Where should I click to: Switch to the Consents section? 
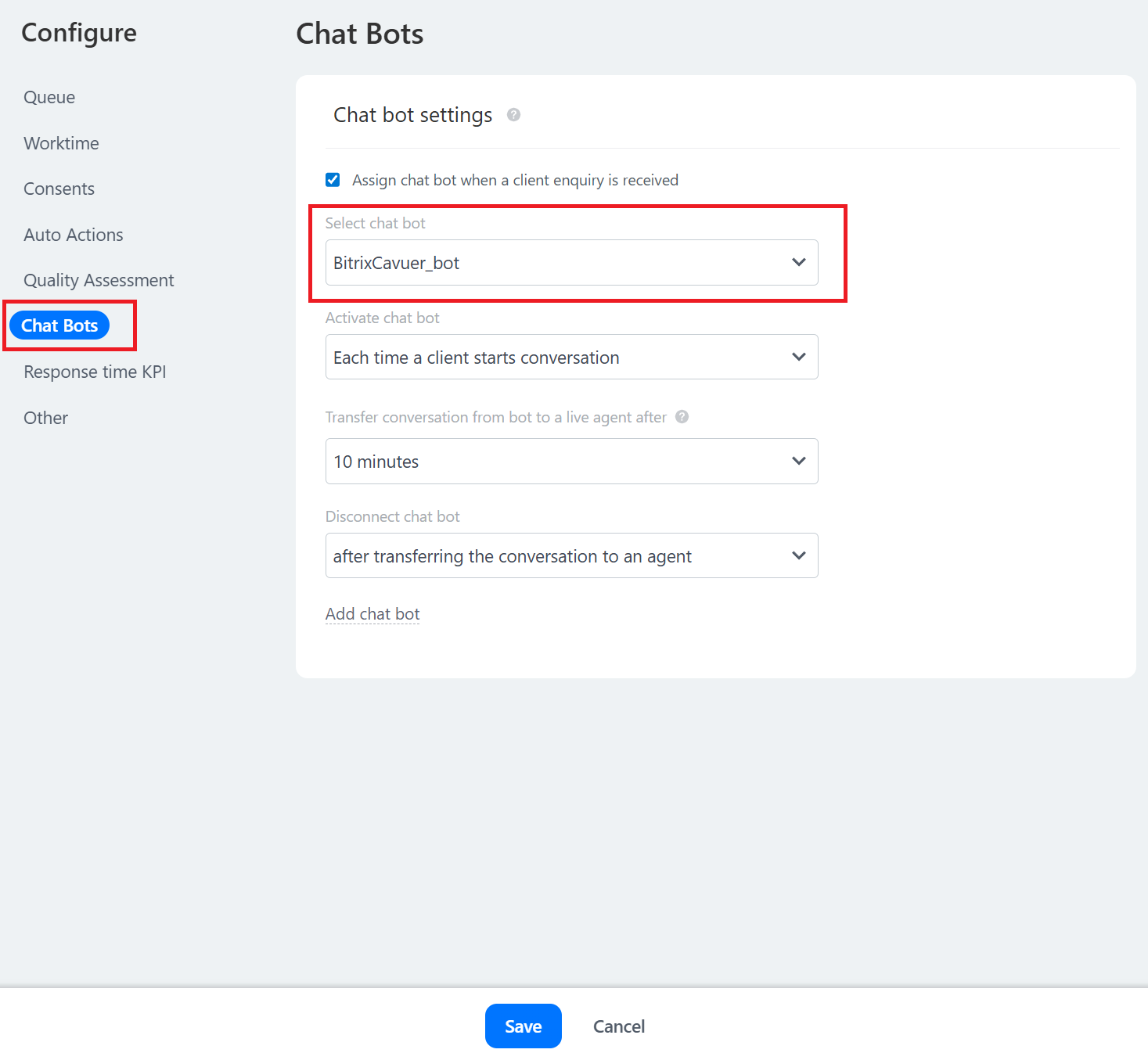59,189
